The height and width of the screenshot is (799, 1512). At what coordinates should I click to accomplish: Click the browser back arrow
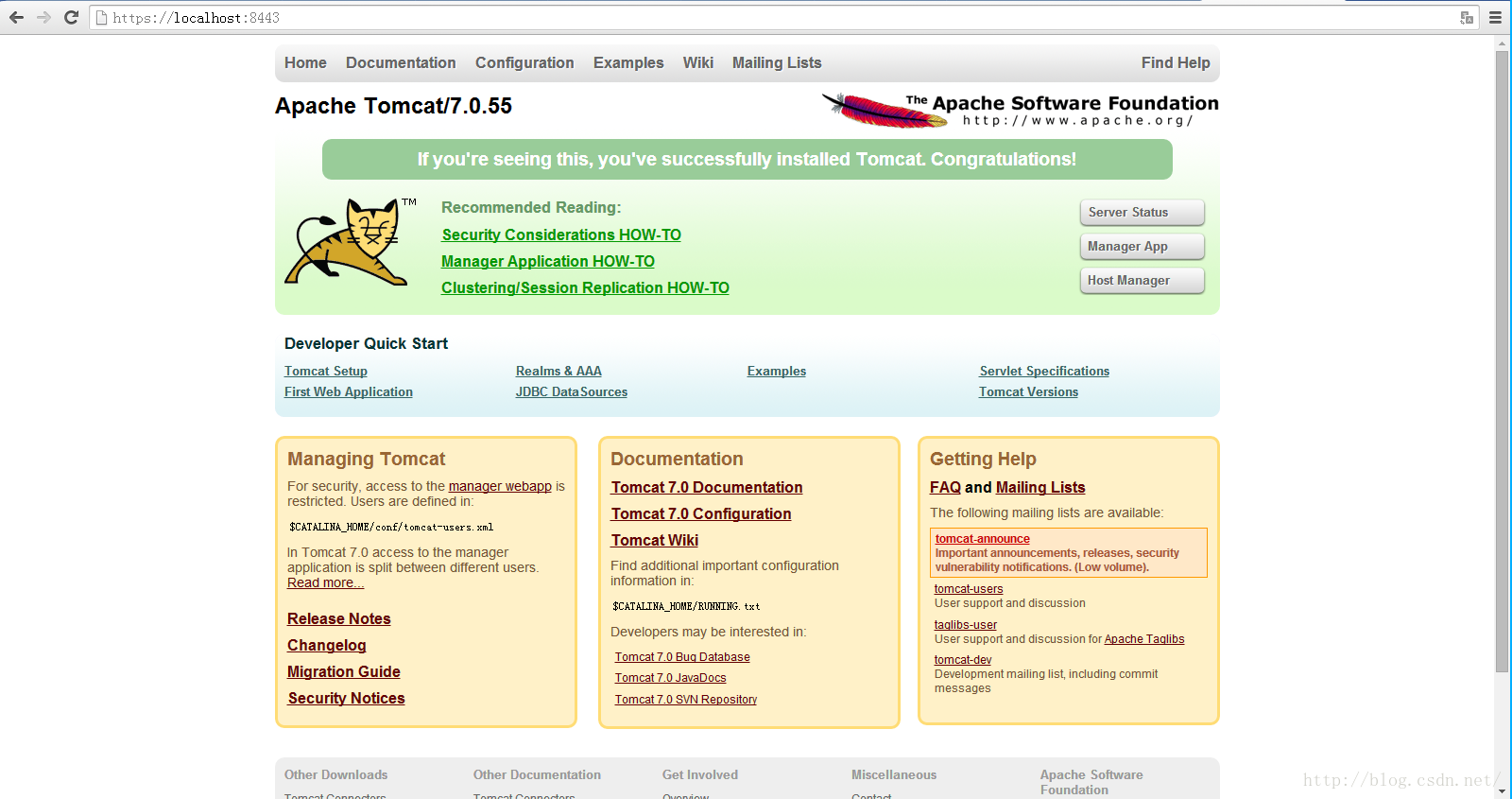pos(16,17)
